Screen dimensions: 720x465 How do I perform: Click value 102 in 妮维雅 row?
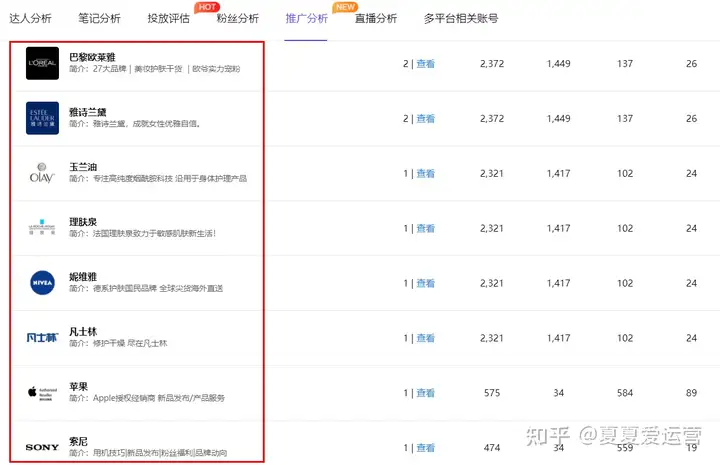click(625, 283)
